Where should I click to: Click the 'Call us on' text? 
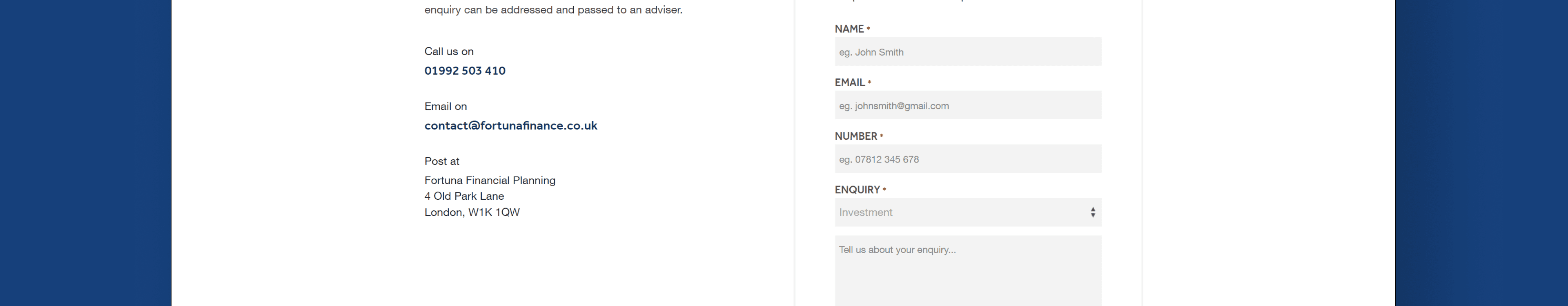coord(449,52)
